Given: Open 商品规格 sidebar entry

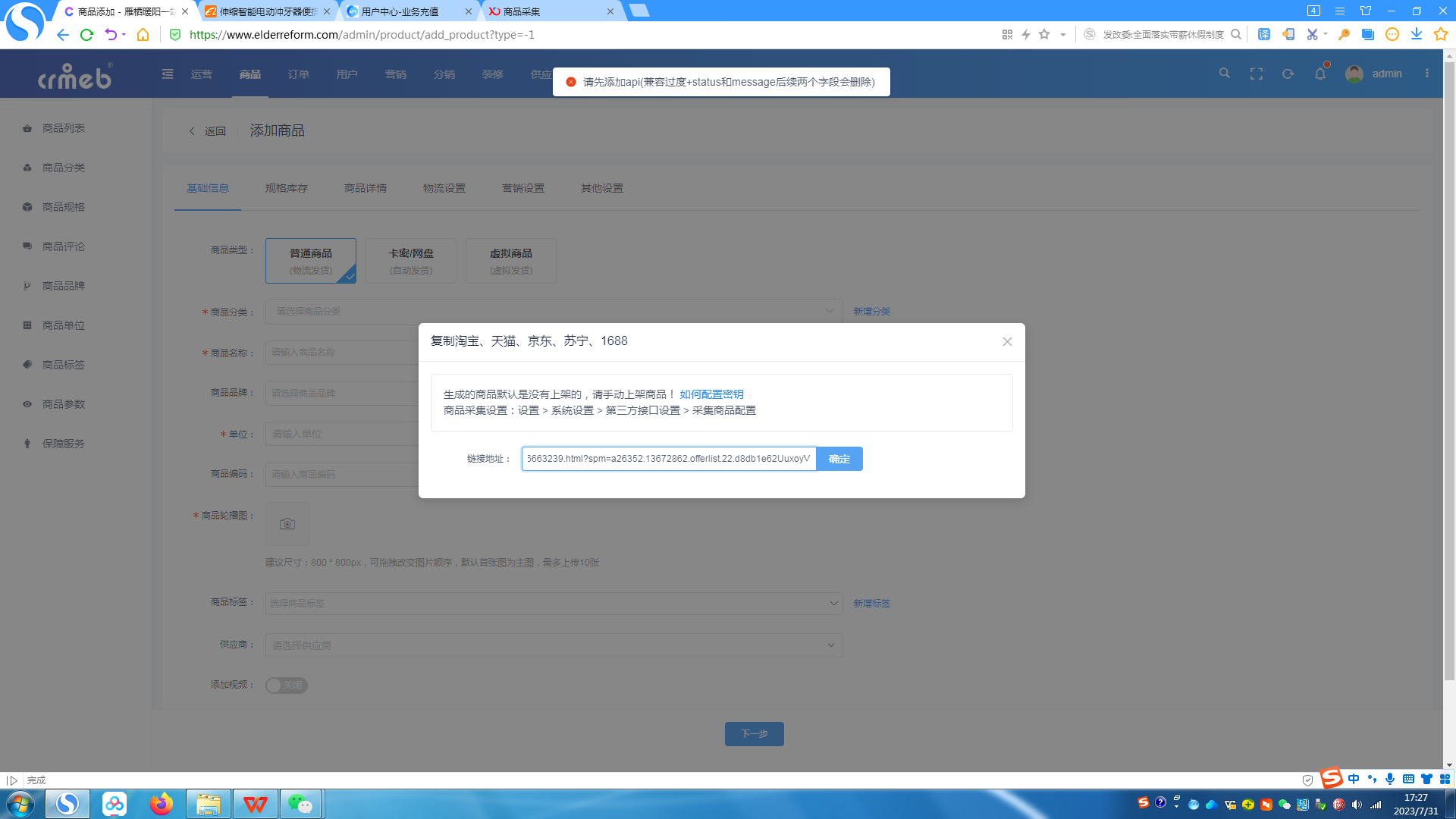Looking at the screenshot, I should point(64,207).
